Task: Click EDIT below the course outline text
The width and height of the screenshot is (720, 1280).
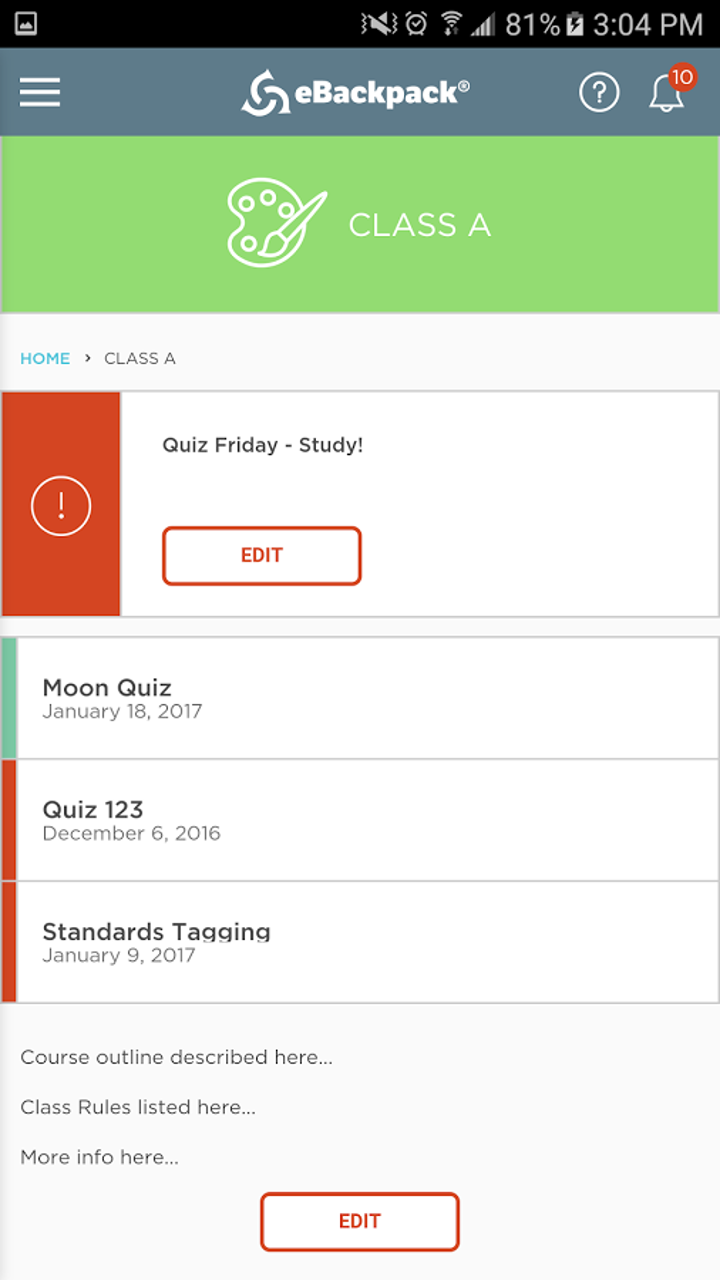Action: 359,1222
